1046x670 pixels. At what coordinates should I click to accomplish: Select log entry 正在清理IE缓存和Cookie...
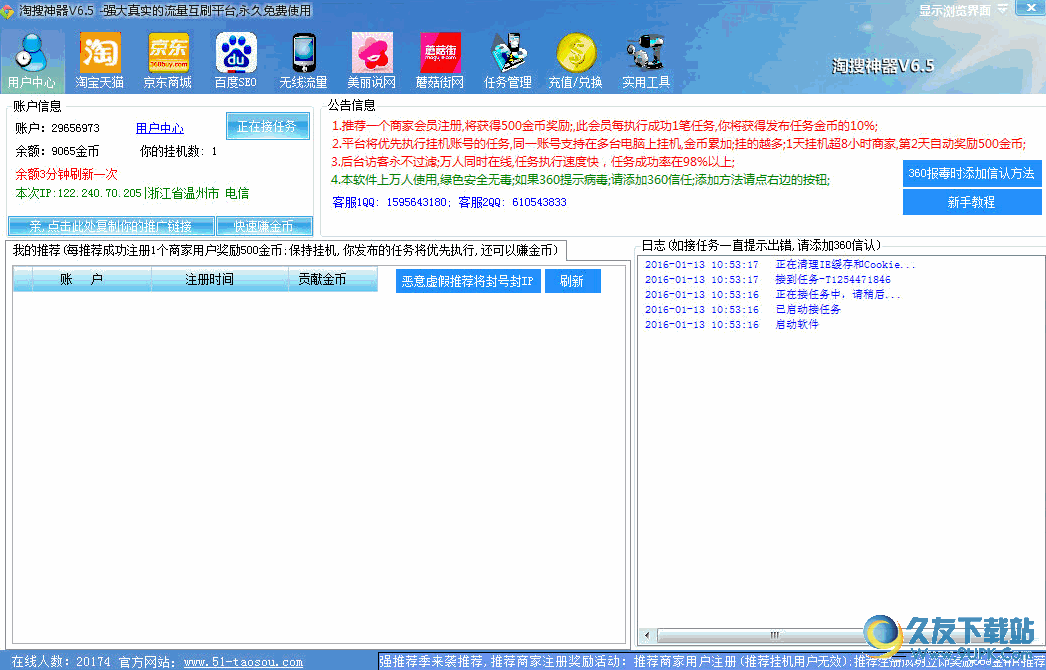pyautogui.click(x=780, y=264)
